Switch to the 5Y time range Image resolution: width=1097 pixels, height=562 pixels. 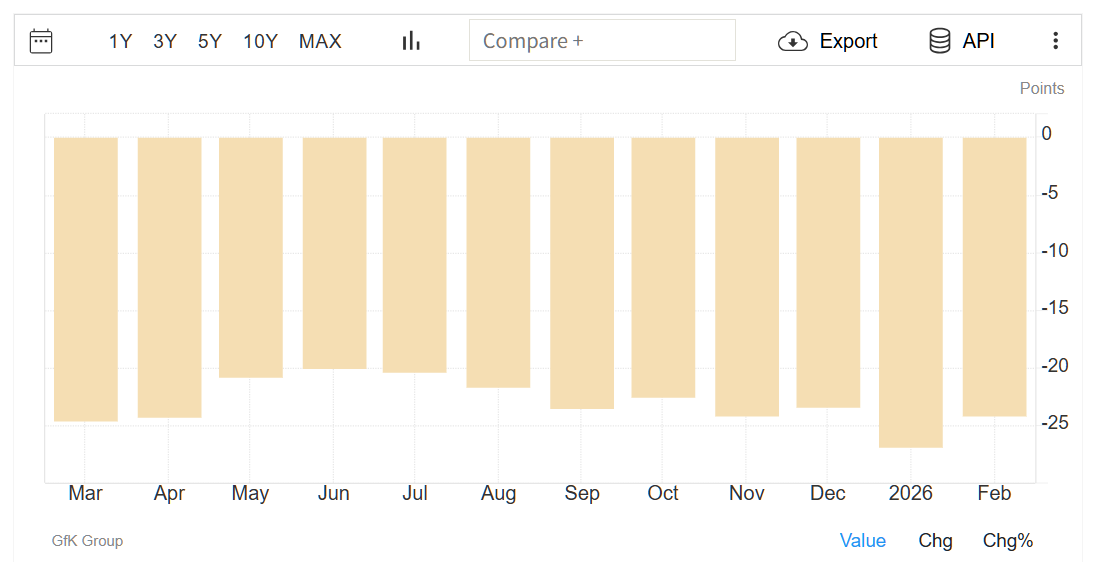[x=210, y=41]
